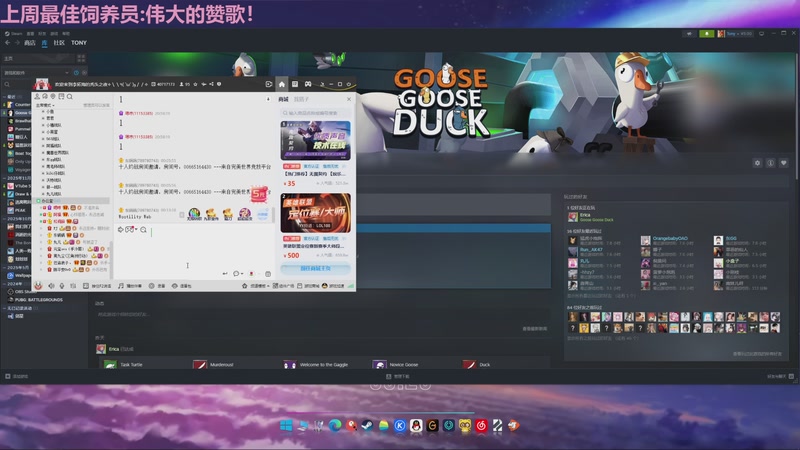
Task: Click the mall search input field in YY
Action: point(315,113)
